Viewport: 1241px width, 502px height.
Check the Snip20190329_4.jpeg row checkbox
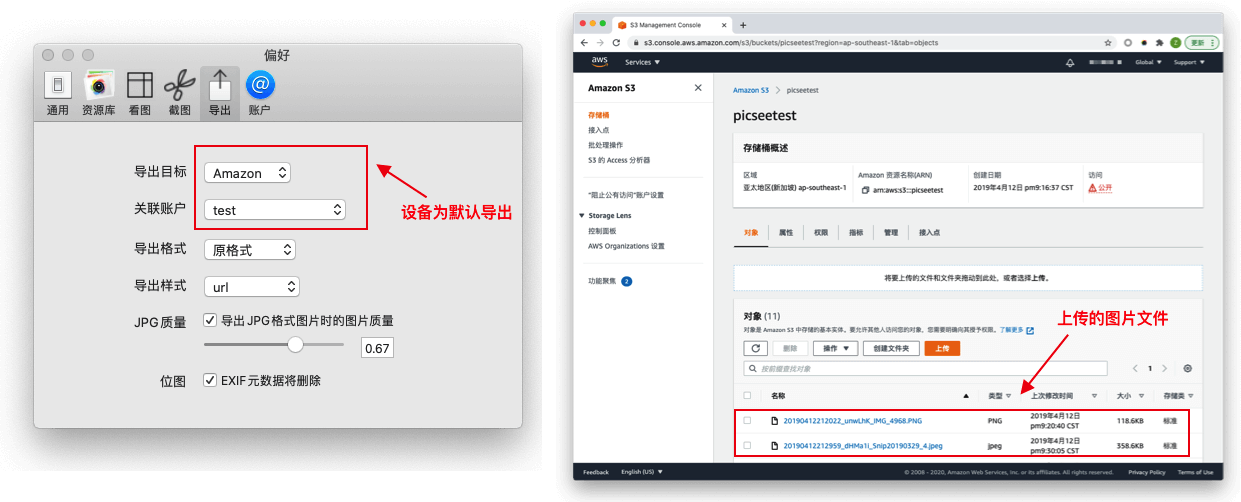pos(747,446)
